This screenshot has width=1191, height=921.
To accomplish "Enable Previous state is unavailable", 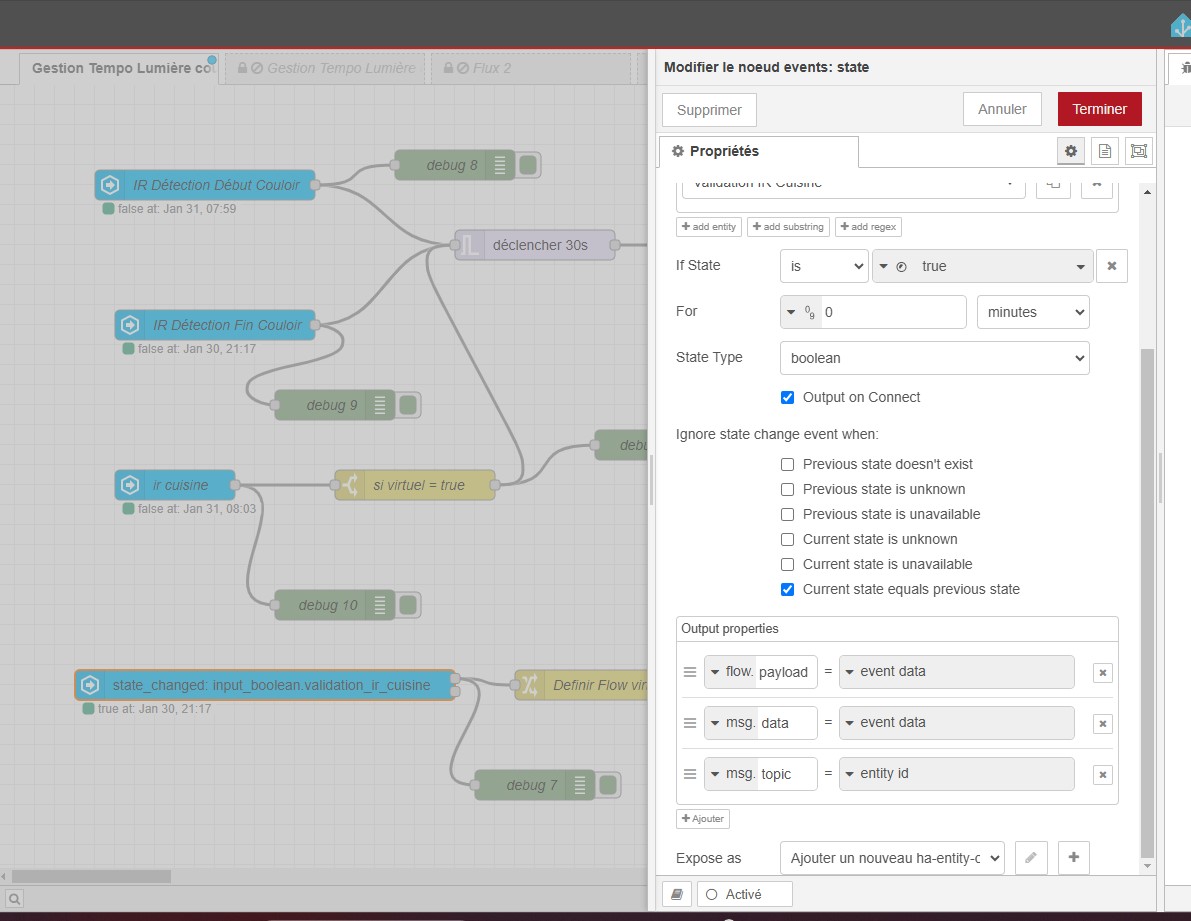I will click(788, 514).
